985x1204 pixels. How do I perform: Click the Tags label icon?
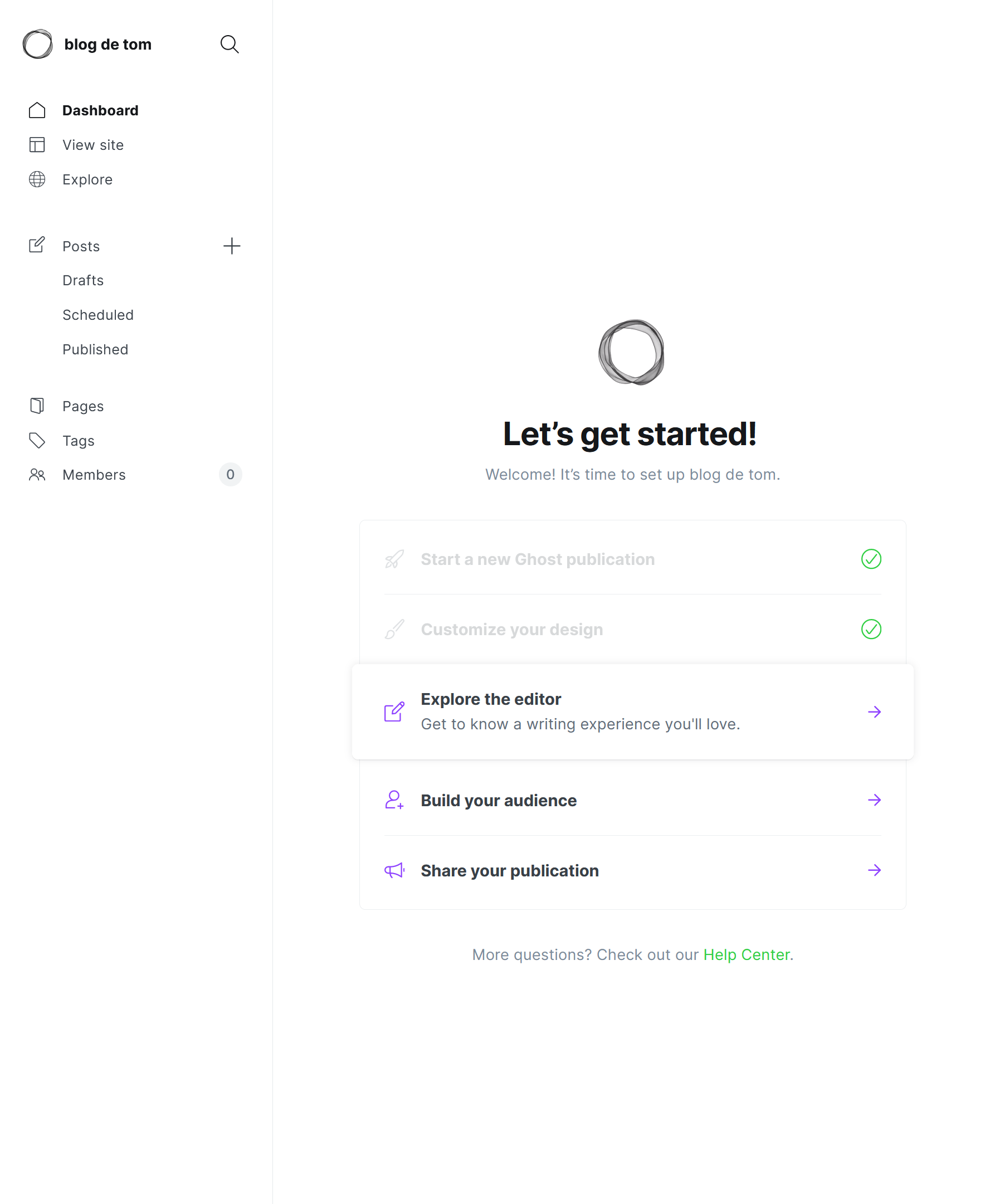point(37,441)
